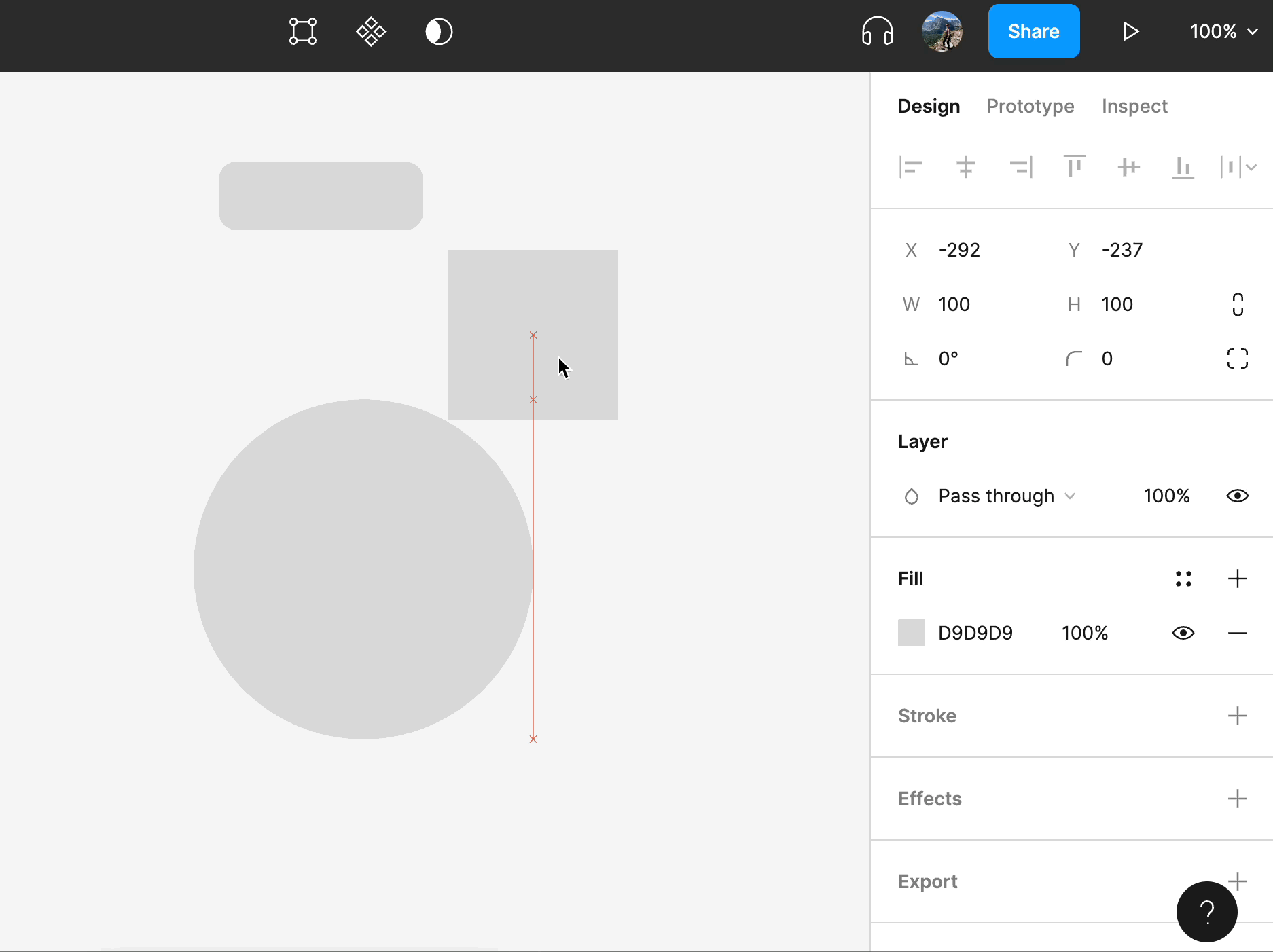This screenshot has height=952, width=1273.
Task: Start audio conversation with headphones icon
Action: (x=877, y=31)
